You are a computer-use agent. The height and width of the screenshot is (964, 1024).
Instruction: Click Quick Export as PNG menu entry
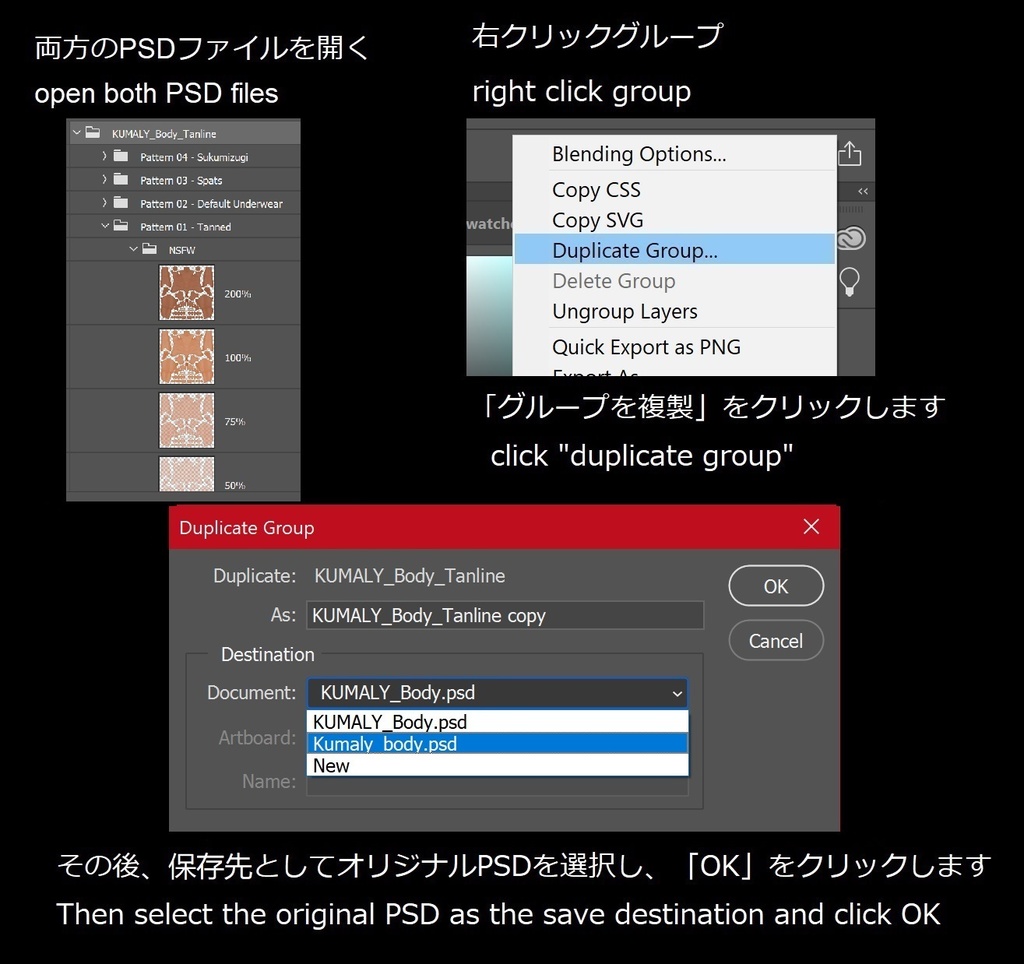click(x=646, y=347)
